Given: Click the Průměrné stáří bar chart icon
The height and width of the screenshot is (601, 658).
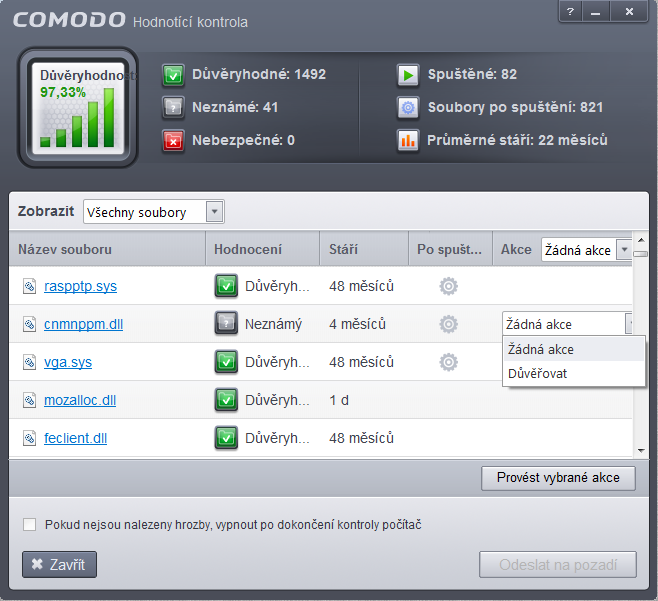Looking at the screenshot, I should point(408,141).
